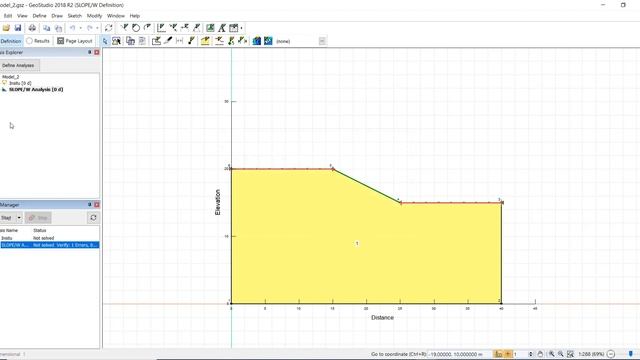640x360 pixels.
Task: Open the '(none)' contour dropdown
Action: click(322, 41)
